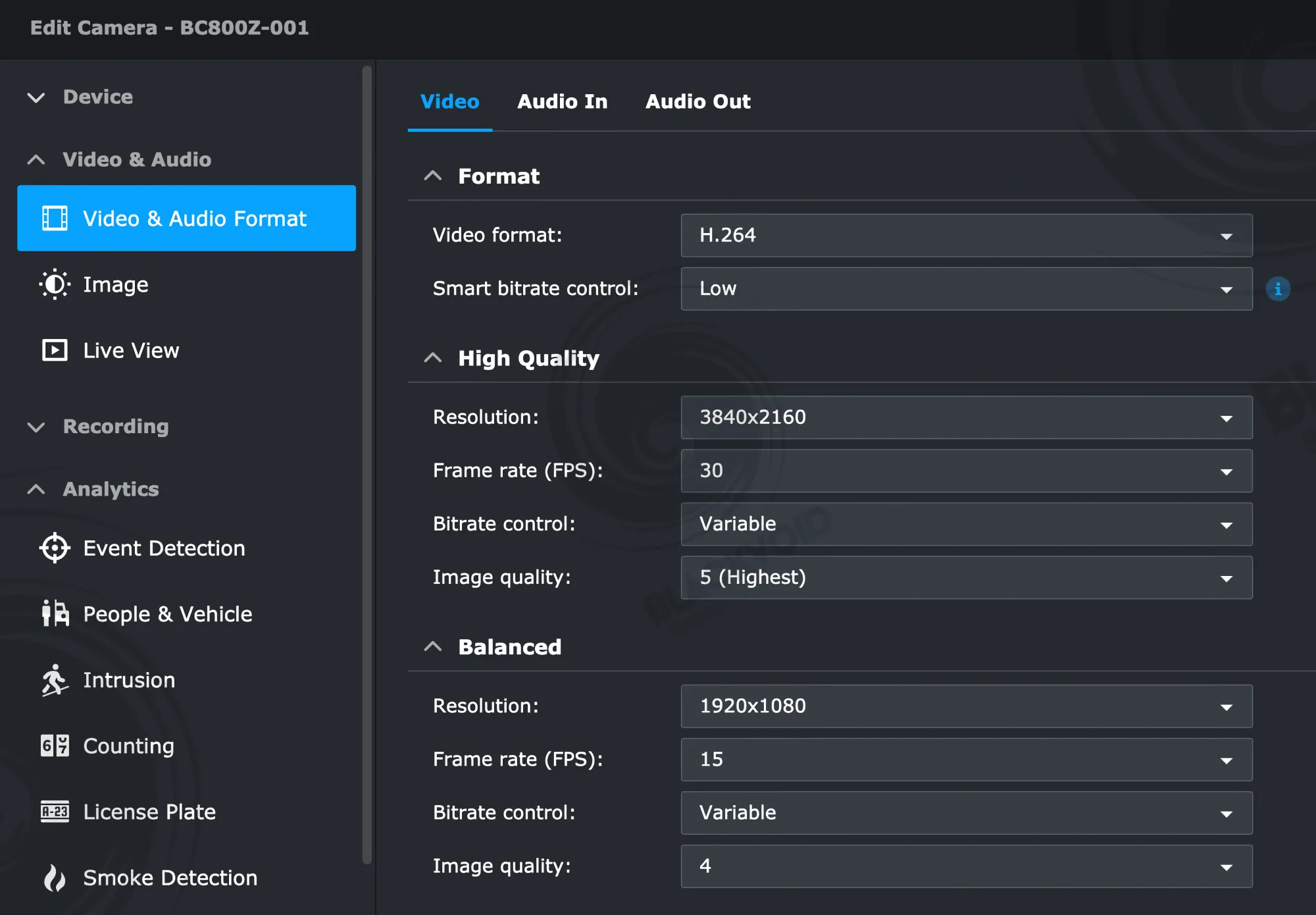Switch to the Audio In tab

point(562,101)
